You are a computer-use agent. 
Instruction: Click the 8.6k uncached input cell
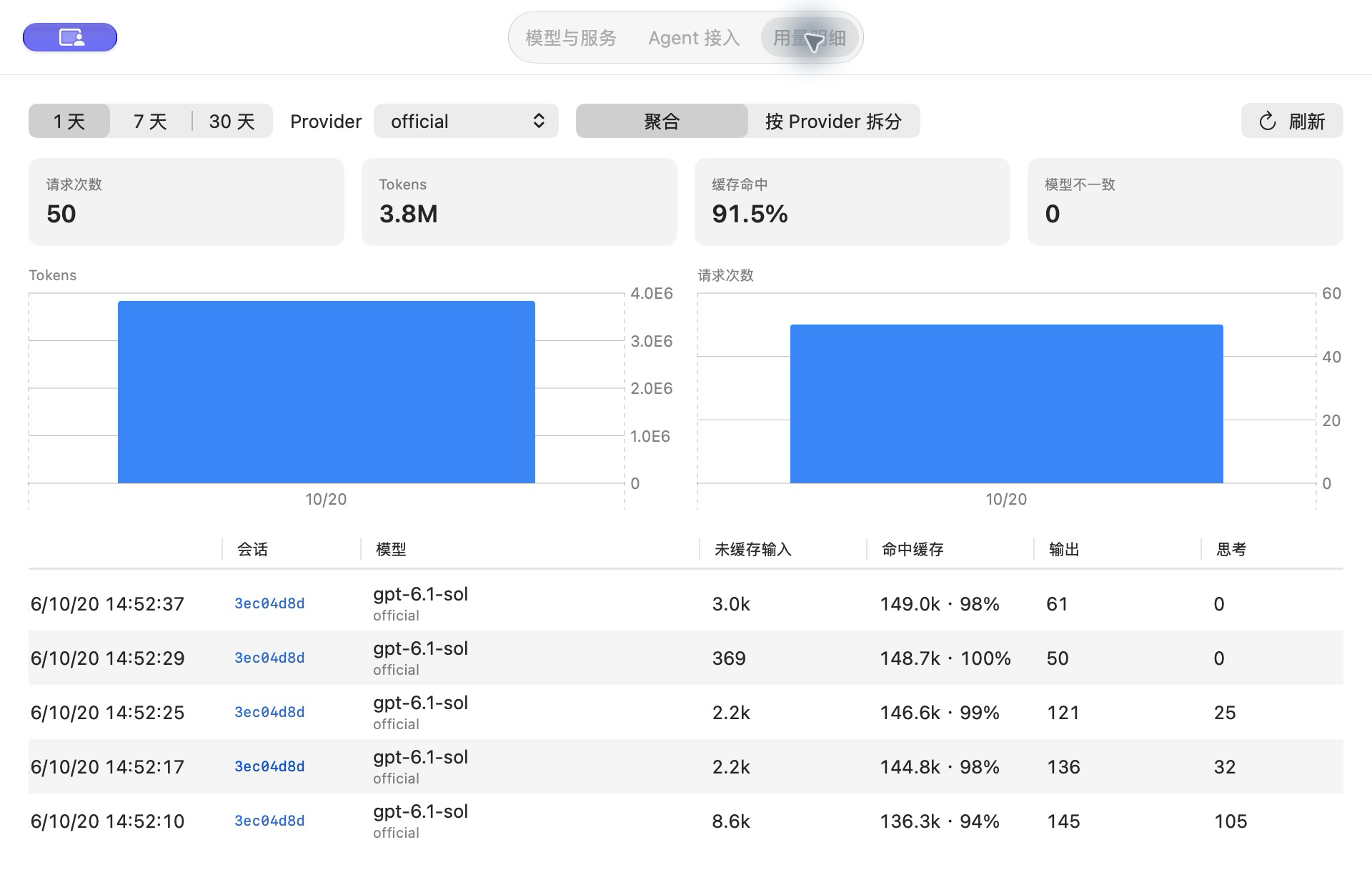731,821
